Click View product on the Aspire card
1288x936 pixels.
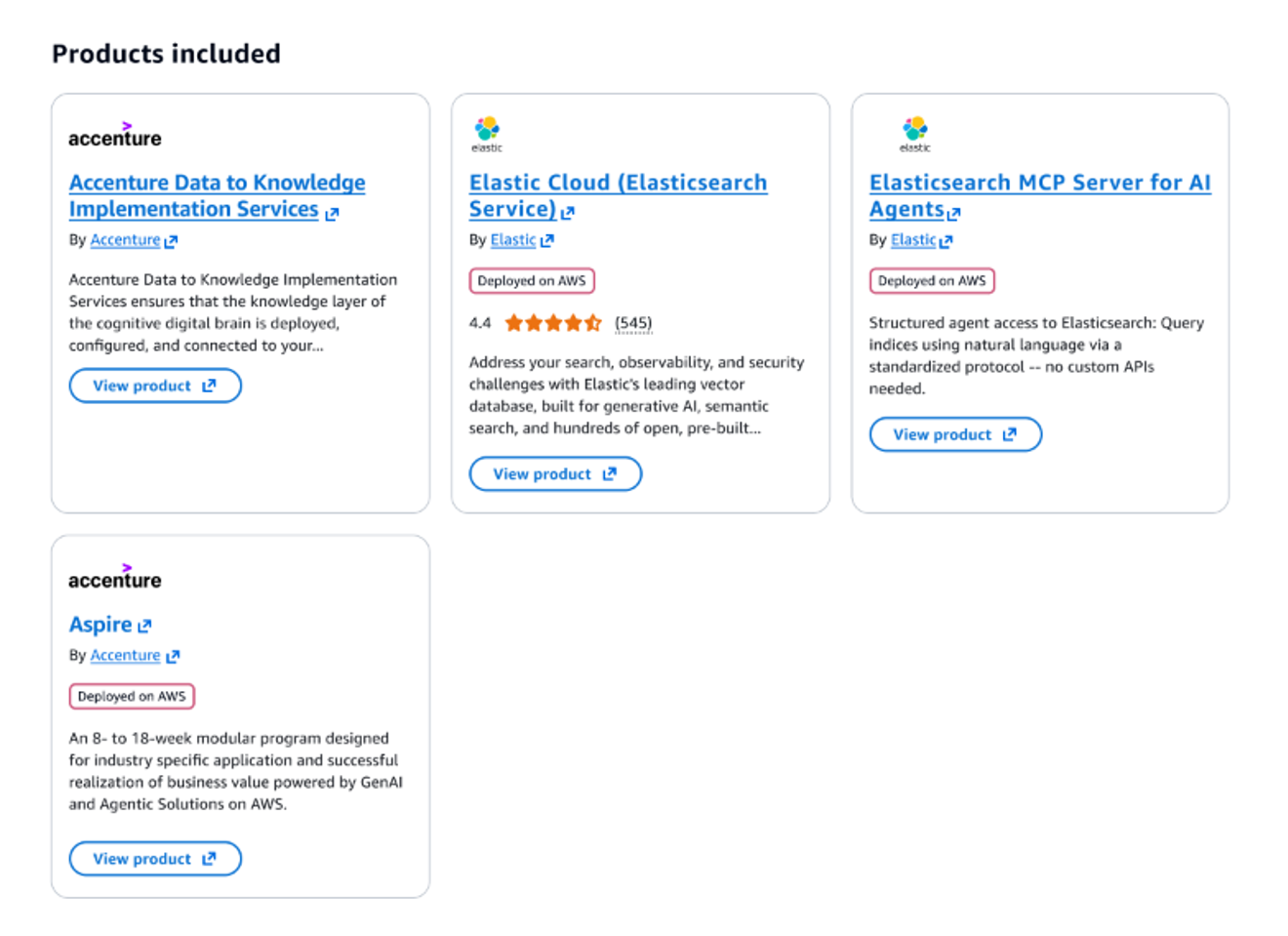(x=154, y=858)
